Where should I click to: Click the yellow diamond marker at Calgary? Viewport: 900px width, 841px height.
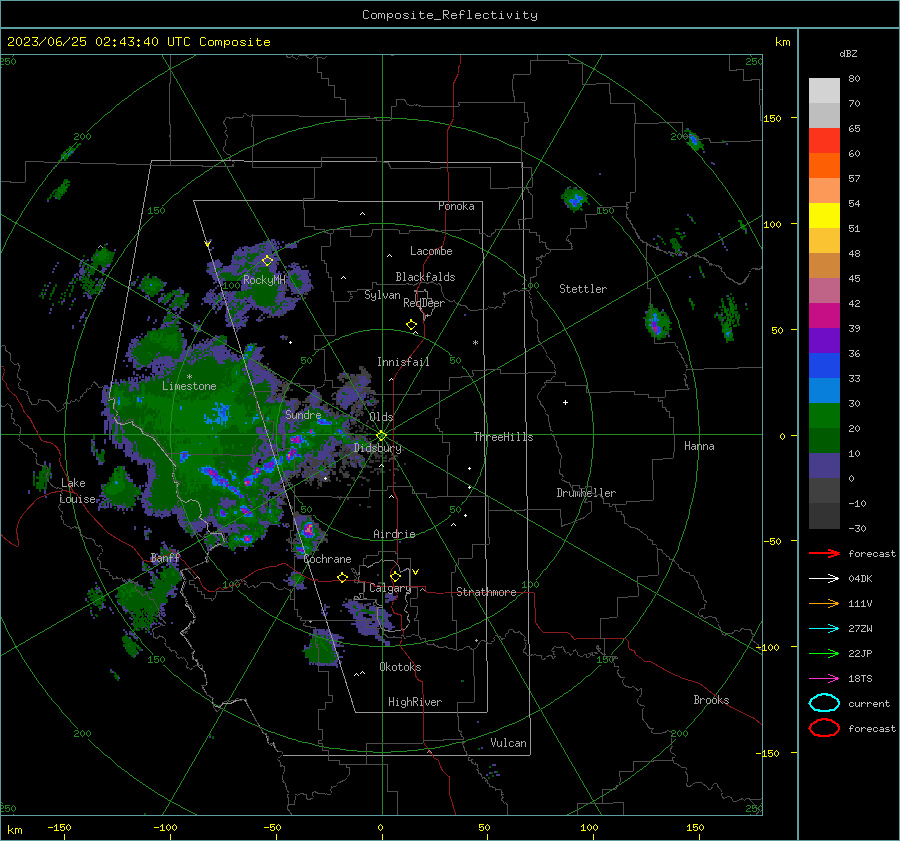(x=395, y=576)
